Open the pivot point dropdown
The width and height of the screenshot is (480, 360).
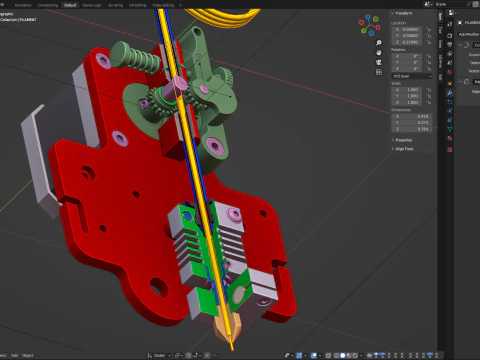point(179,355)
